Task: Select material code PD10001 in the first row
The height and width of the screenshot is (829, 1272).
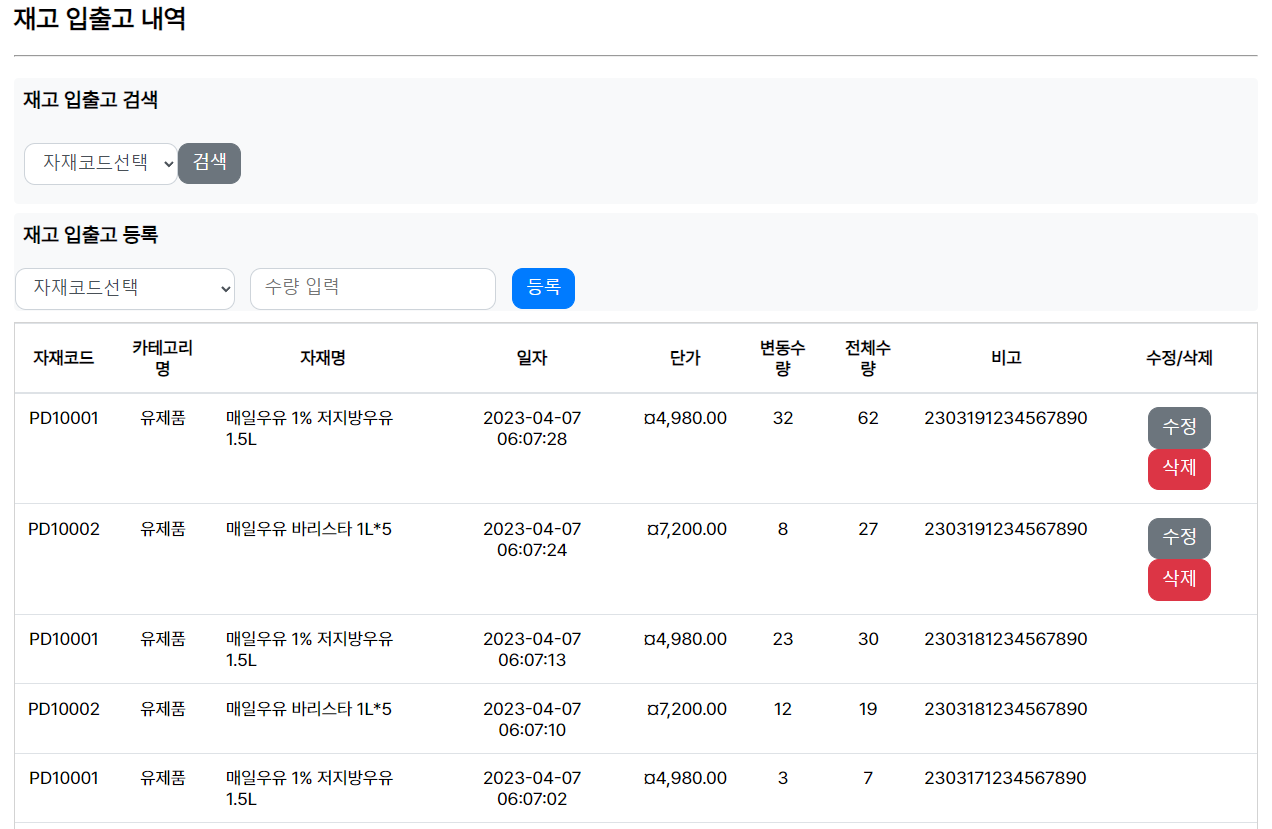Action: 64,418
